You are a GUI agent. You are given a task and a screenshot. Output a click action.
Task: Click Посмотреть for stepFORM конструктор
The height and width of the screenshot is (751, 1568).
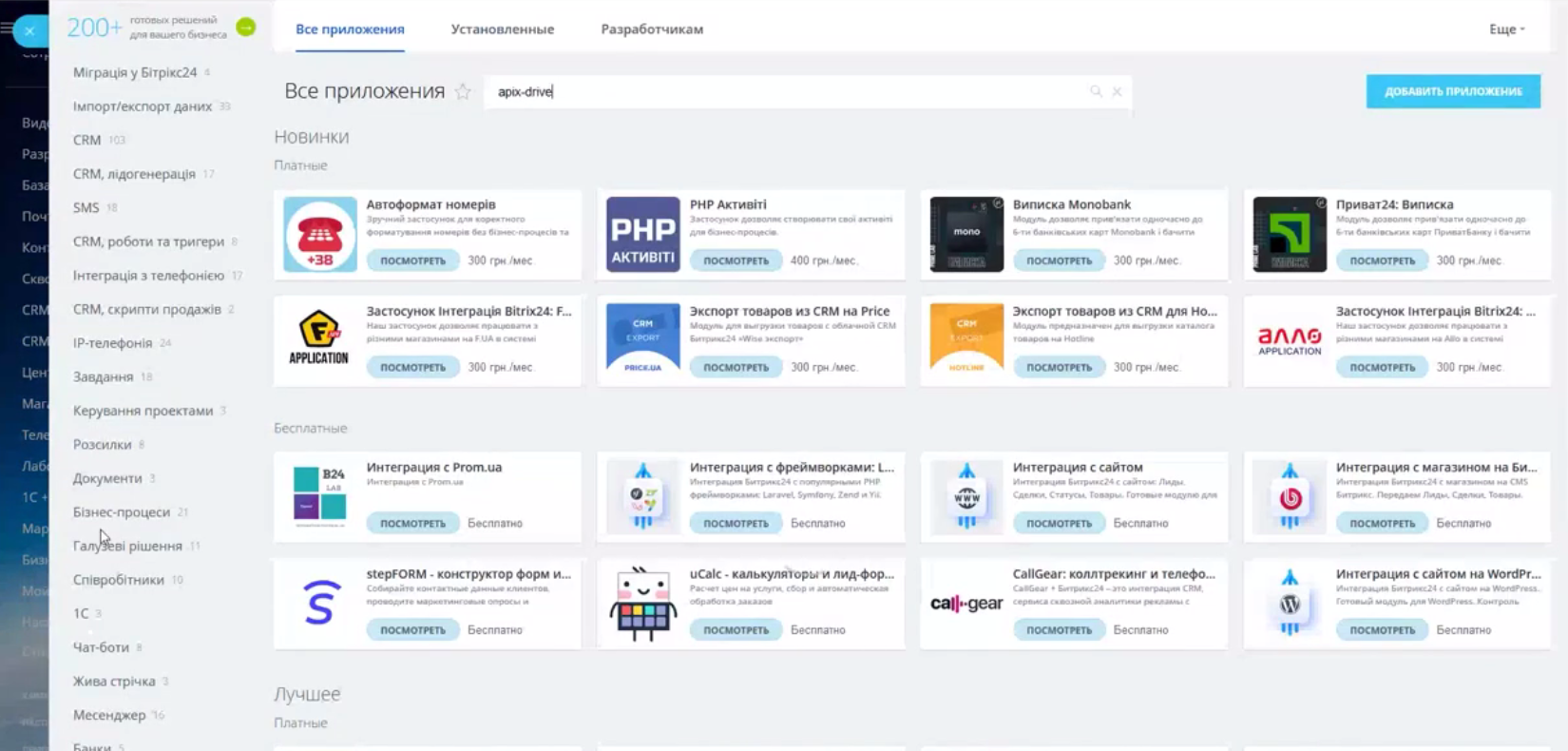click(413, 629)
